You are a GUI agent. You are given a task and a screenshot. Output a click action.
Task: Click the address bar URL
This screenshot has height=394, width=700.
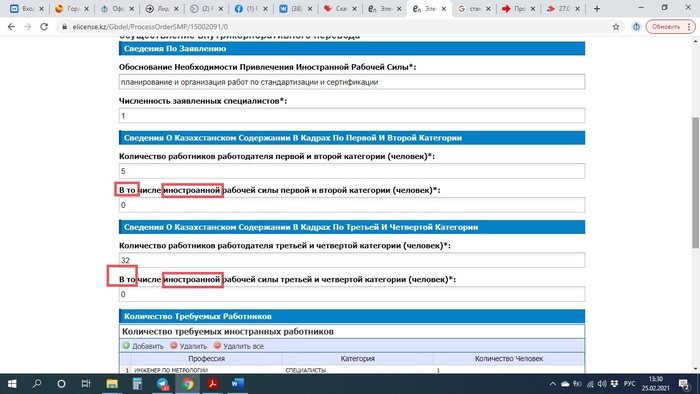click(x=150, y=27)
